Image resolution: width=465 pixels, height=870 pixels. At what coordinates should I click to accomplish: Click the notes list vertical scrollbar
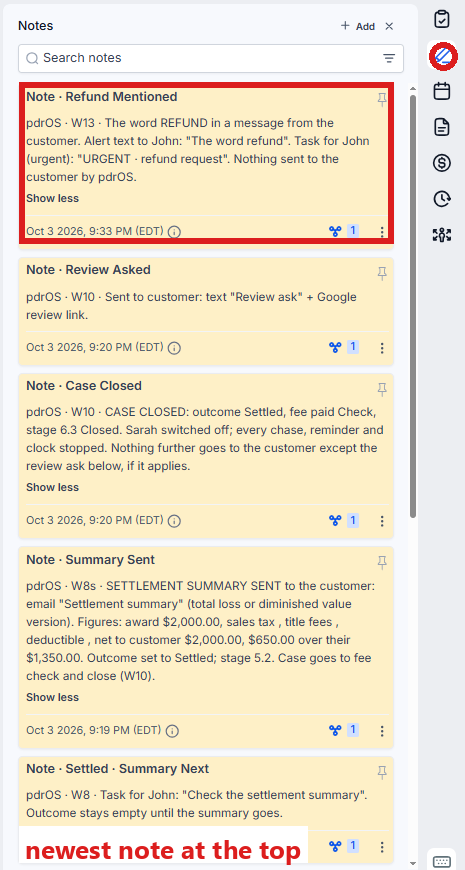coord(412,306)
